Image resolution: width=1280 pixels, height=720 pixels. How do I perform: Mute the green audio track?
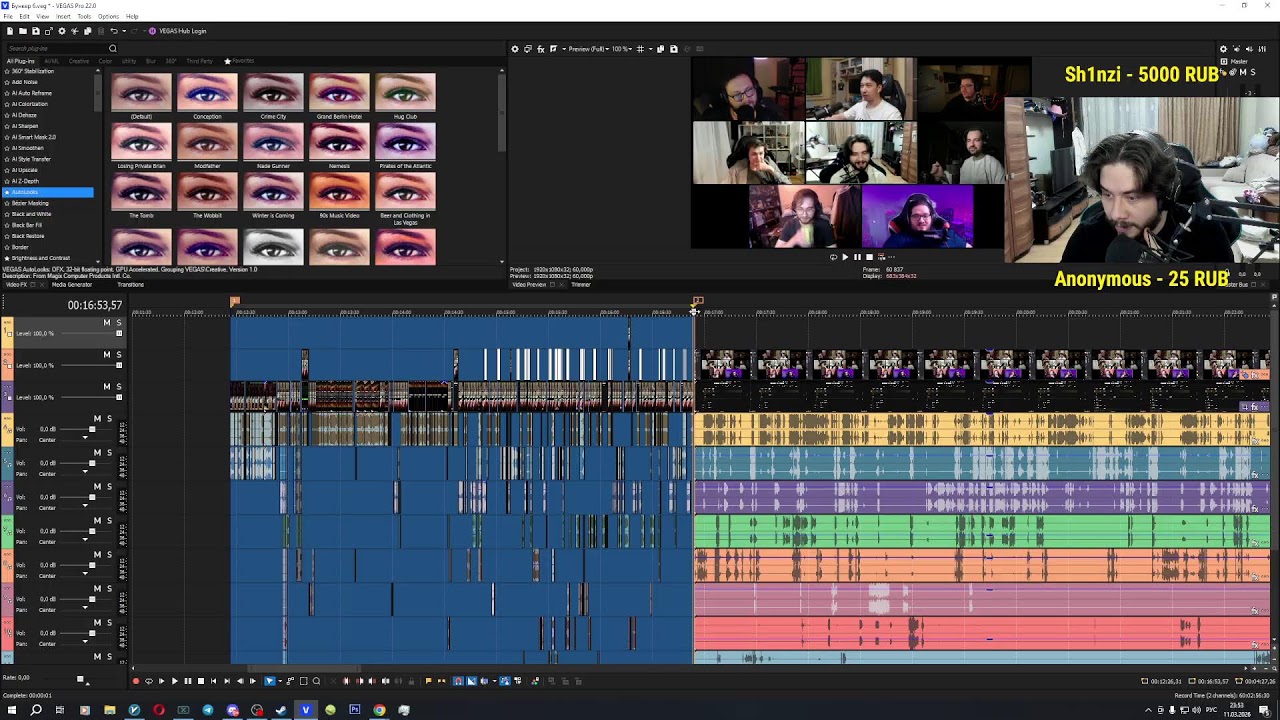(97, 521)
